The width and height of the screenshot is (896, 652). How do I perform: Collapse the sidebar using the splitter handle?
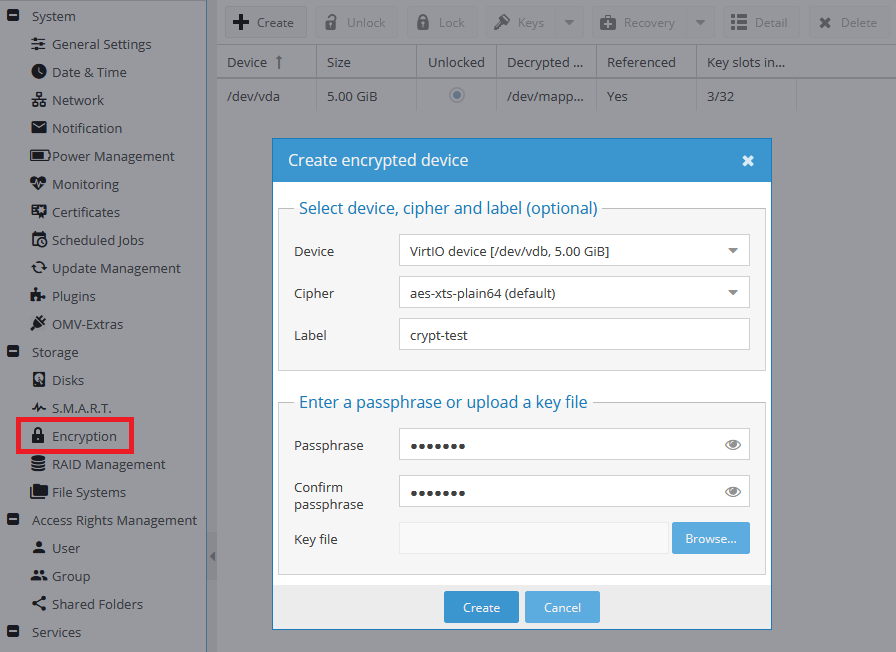pyautogui.click(x=211, y=557)
